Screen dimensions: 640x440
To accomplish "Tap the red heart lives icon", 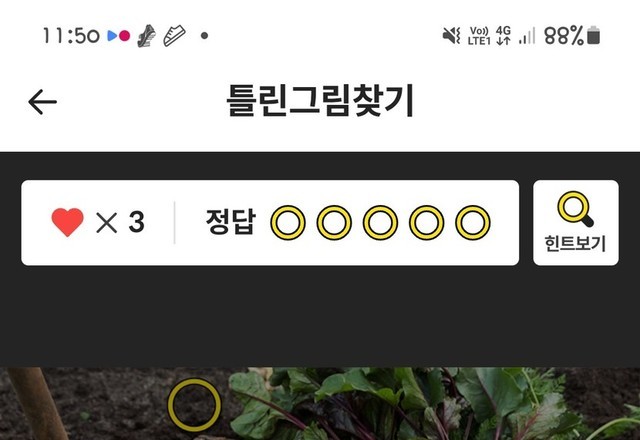I will [67, 222].
